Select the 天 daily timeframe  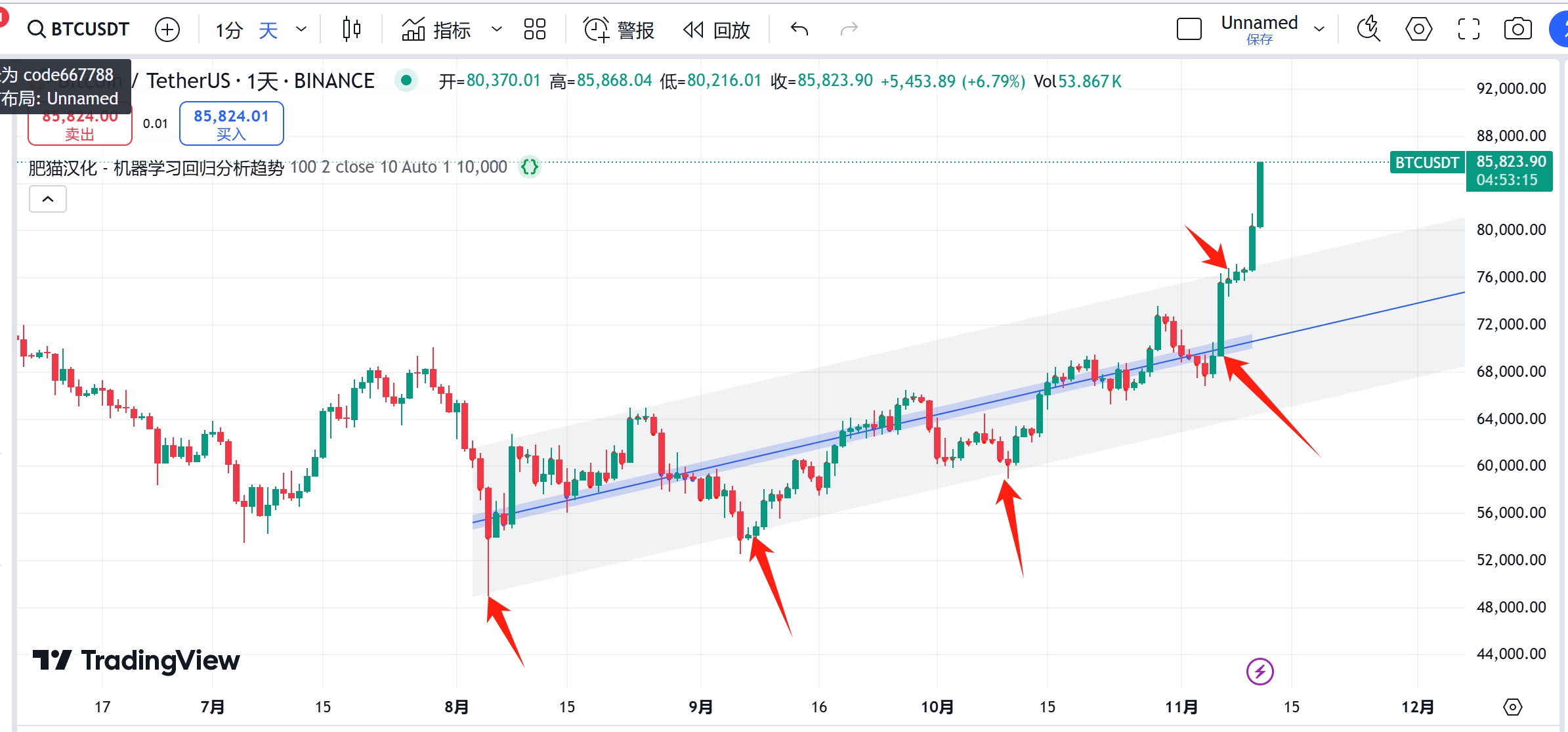coord(268,30)
